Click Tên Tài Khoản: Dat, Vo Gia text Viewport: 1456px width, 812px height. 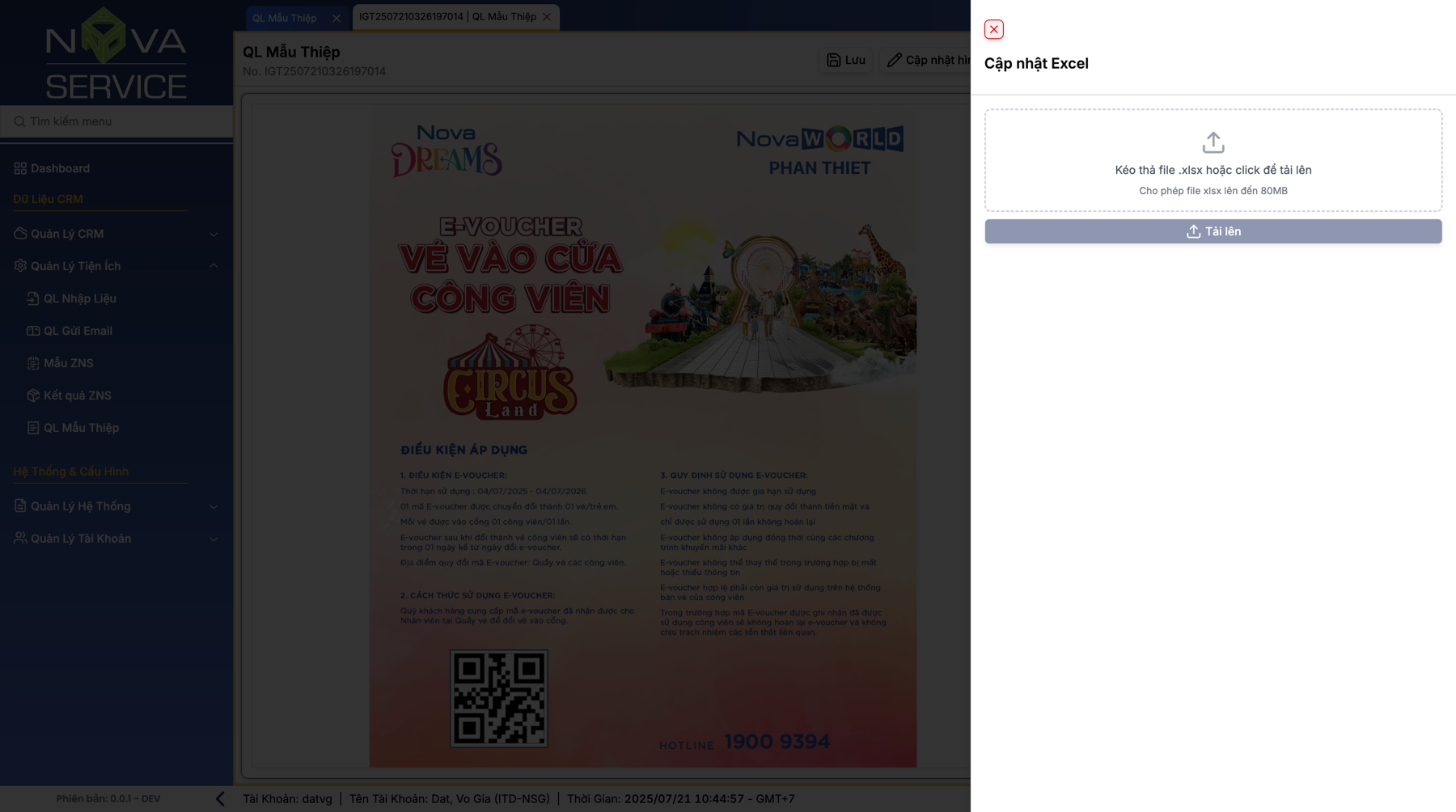(x=449, y=799)
